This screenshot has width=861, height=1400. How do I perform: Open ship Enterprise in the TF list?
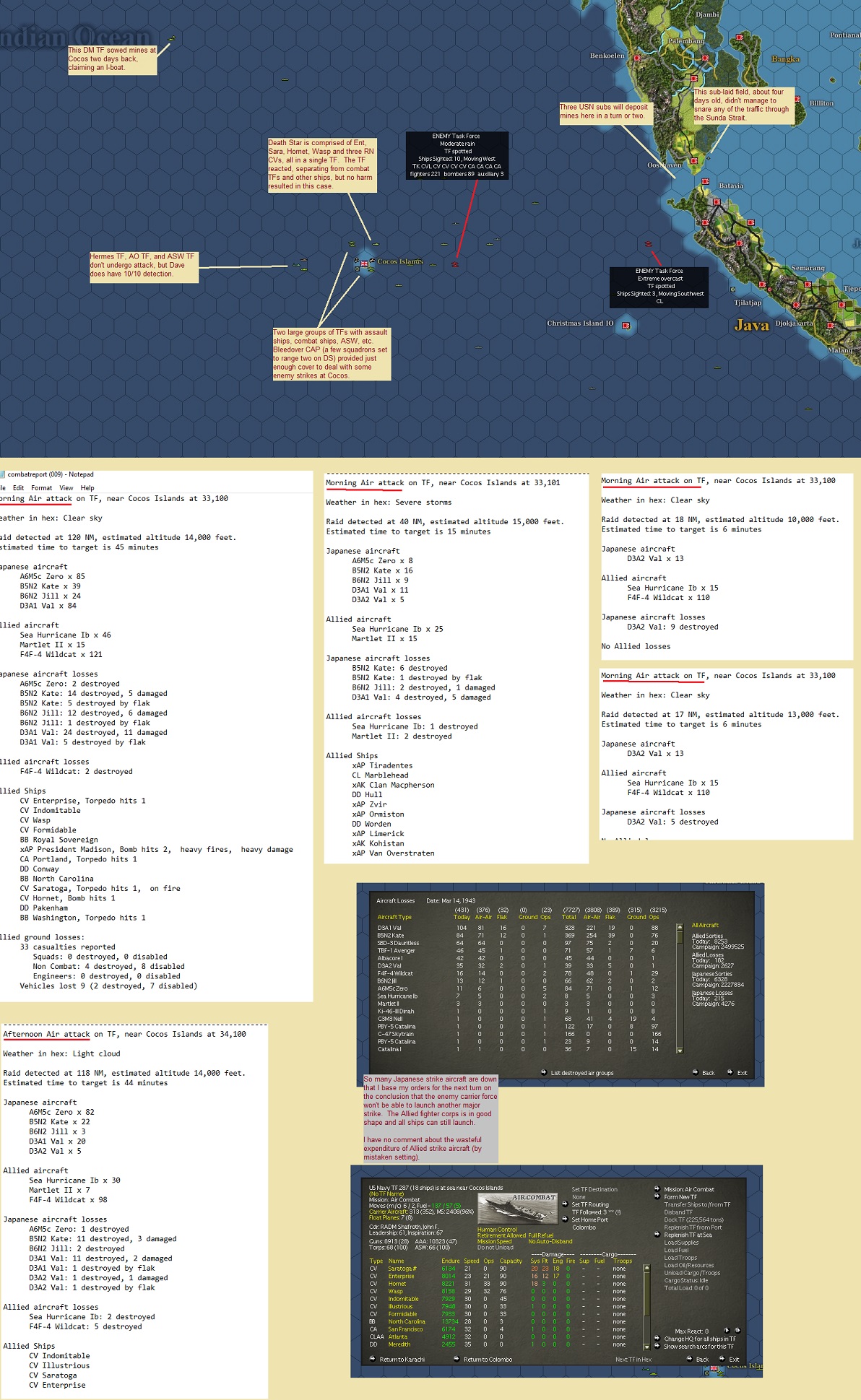tap(401, 1276)
